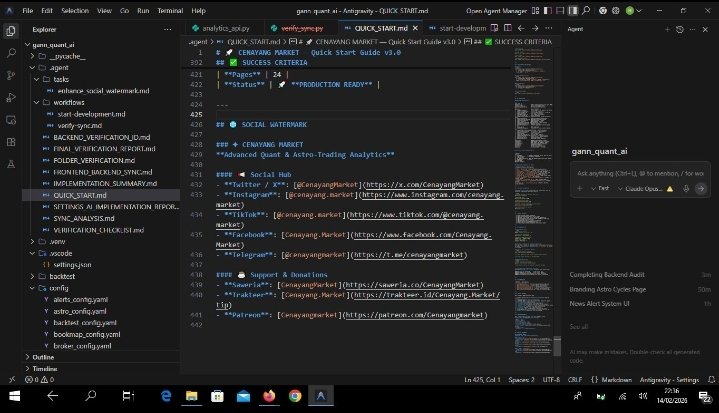The image size is (719, 413).
Task: Open the Help menu
Action: pyautogui.click(x=198, y=11)
